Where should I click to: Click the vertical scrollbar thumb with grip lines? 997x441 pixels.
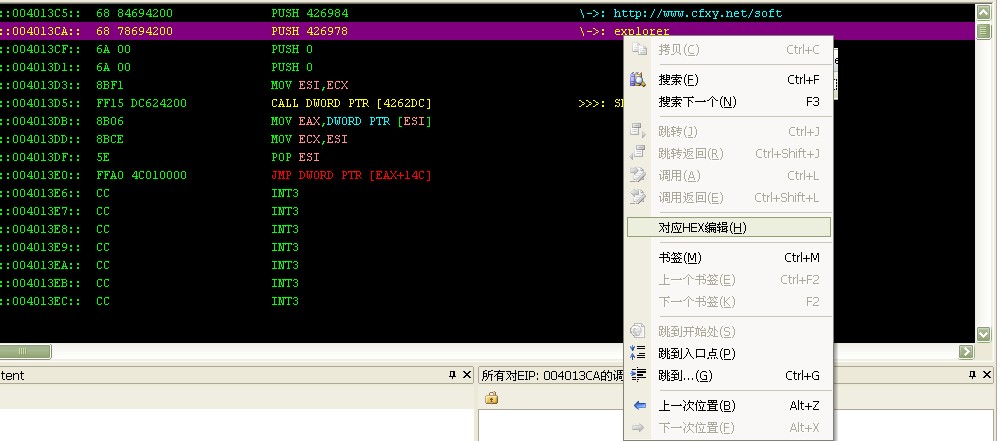pyautogui.click(x=983, y=32)
